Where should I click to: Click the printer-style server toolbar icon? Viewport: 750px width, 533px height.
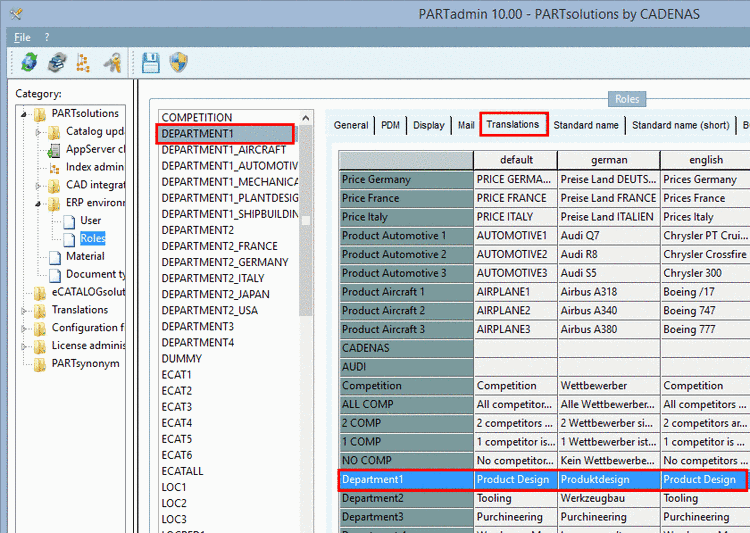pyautogui.click(x=57, y=63)
